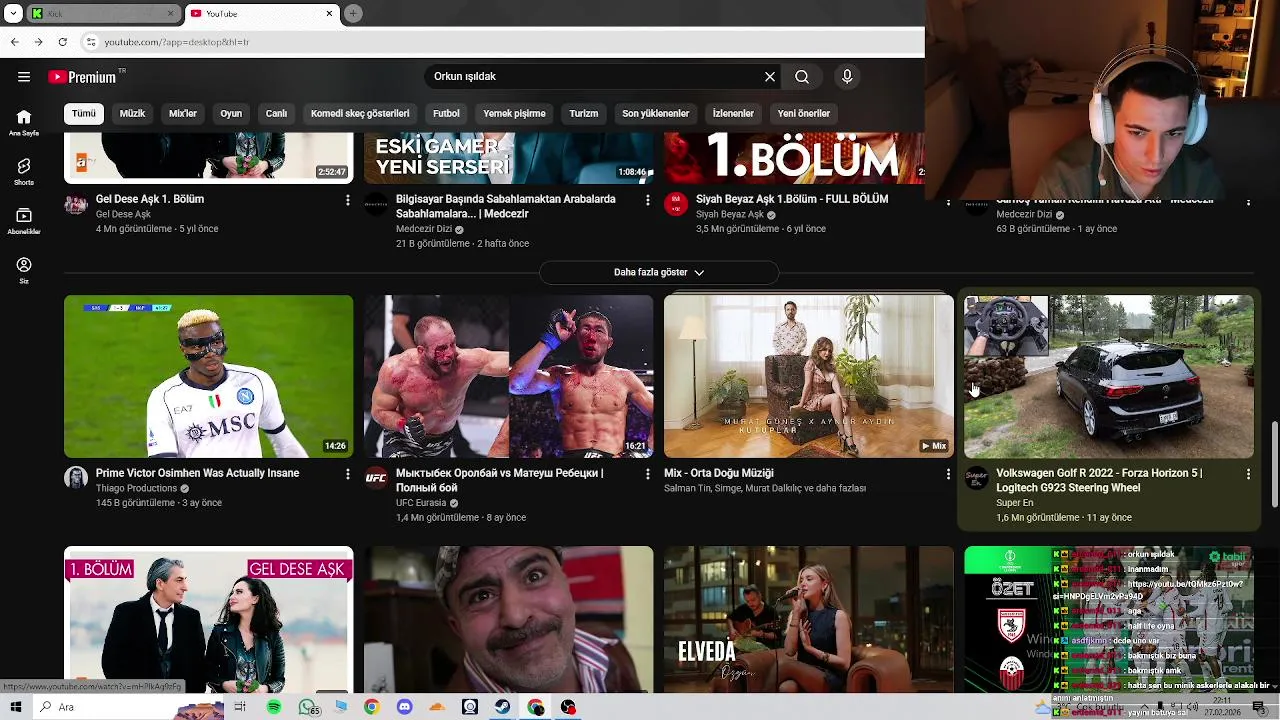Click the Super En channel avatar
1280x720 pixels.
pyautogui.click(x=976, y=478)
